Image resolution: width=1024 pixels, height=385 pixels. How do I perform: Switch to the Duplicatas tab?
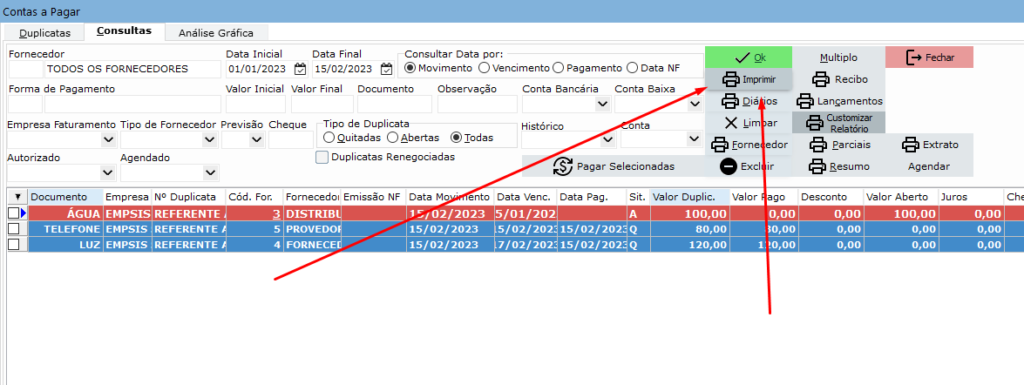tap(44, 33)
